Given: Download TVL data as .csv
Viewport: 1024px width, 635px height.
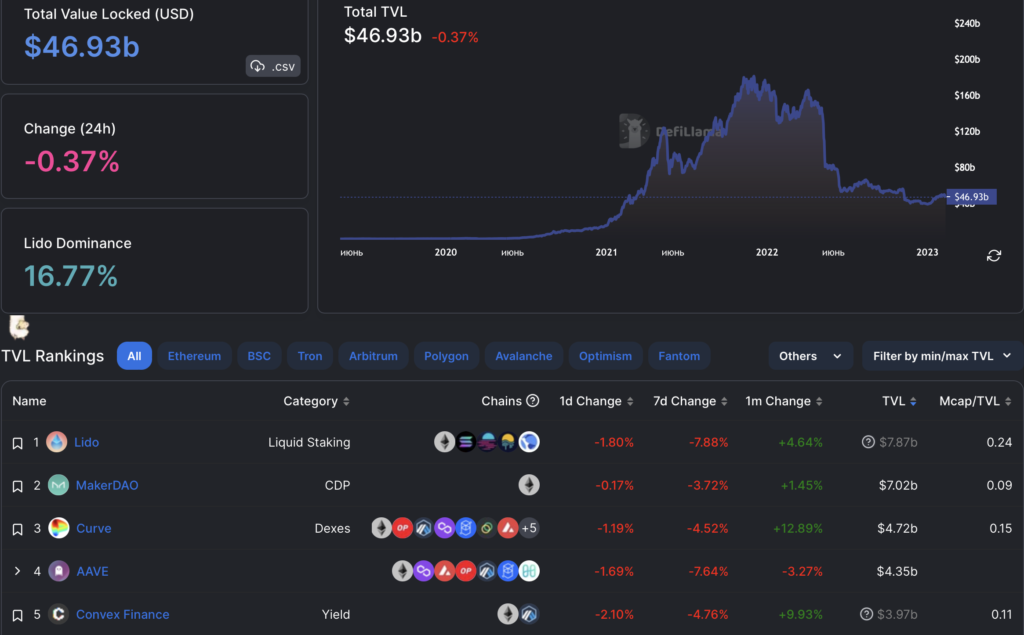Looking at the screenshot, I should tap(273, 66).
